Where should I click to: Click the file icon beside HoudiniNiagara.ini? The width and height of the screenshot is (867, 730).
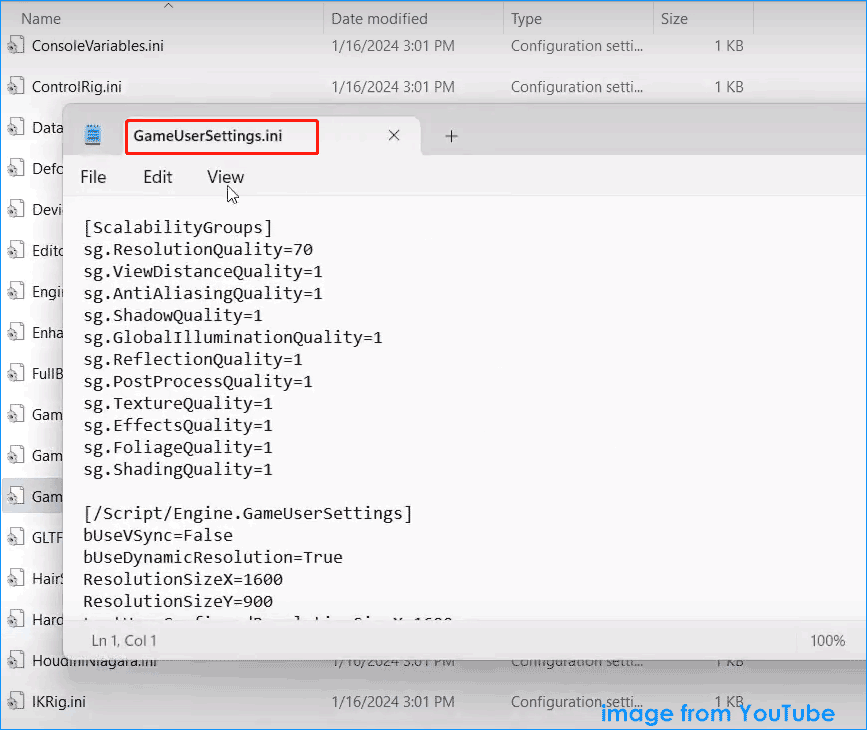point(15,660)
